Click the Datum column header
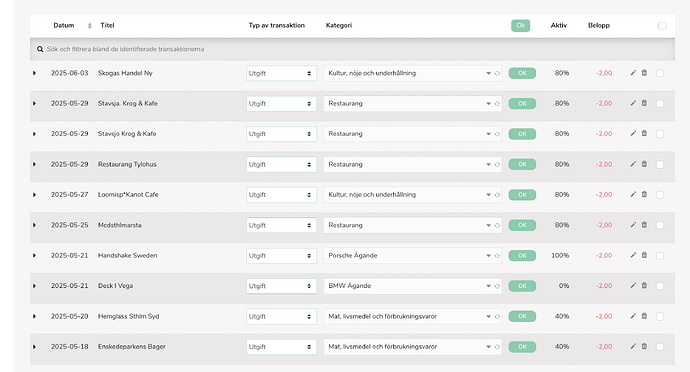This screenshot has height=372, width=690. [x=64, y=26]
